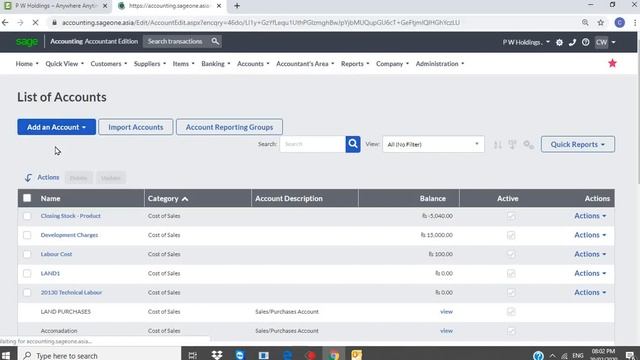The image size is (640, 360).
Task: Click the browser back arrow
Action: point(5,23)
